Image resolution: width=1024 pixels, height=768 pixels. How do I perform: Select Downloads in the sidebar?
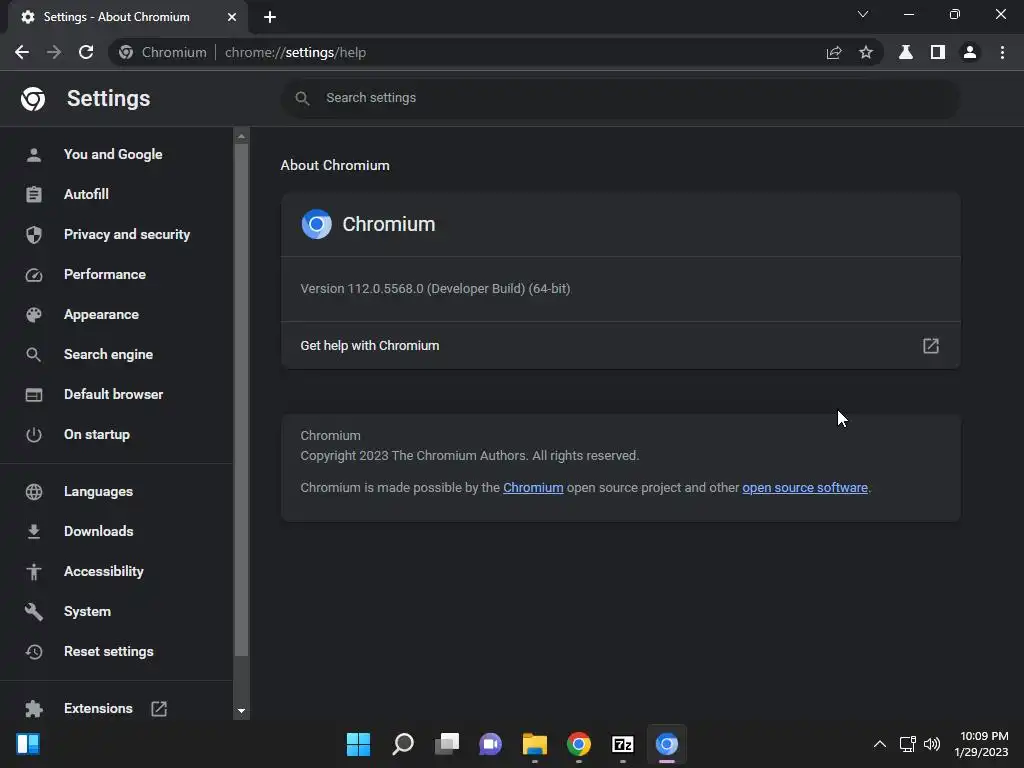[x=116, y=531]
